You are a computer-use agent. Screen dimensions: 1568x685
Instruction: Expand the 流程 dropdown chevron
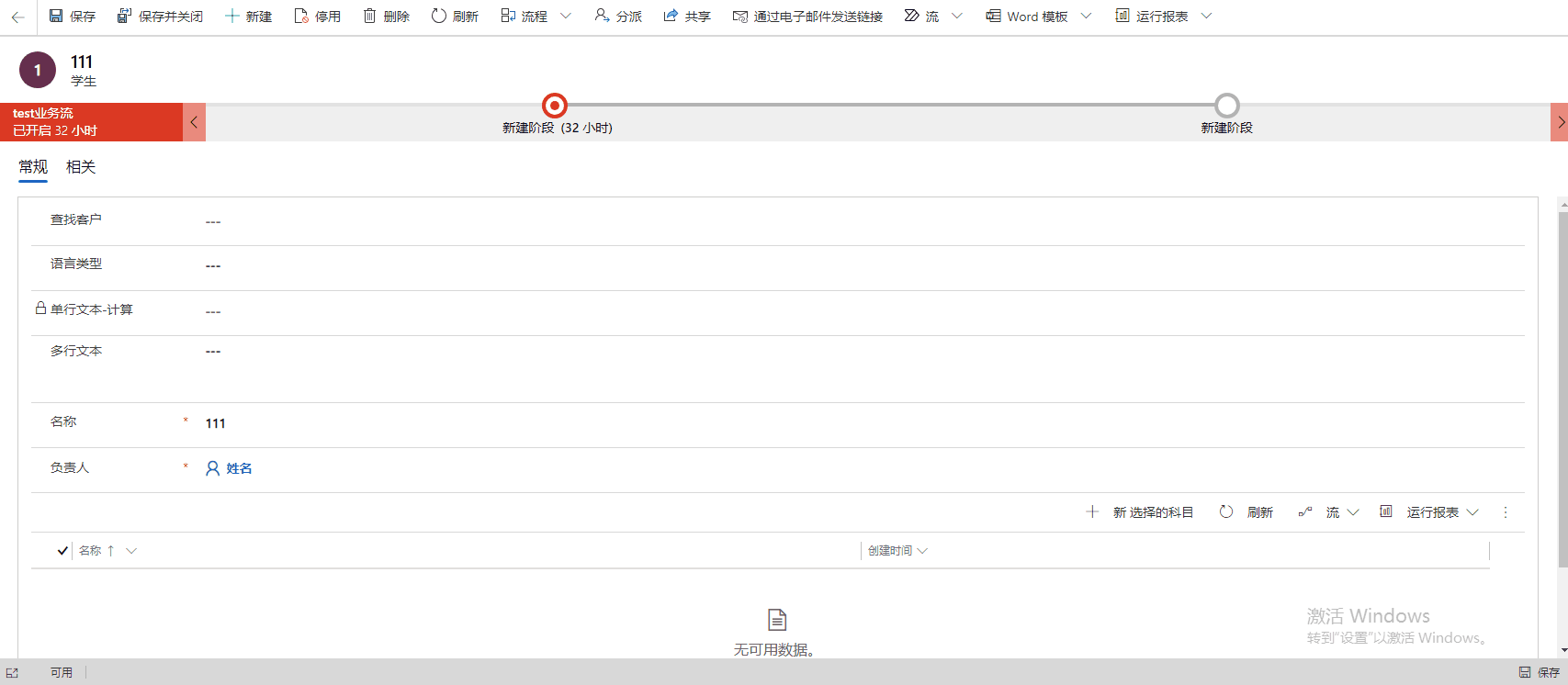pyautogui.click(x=566, y=17)
